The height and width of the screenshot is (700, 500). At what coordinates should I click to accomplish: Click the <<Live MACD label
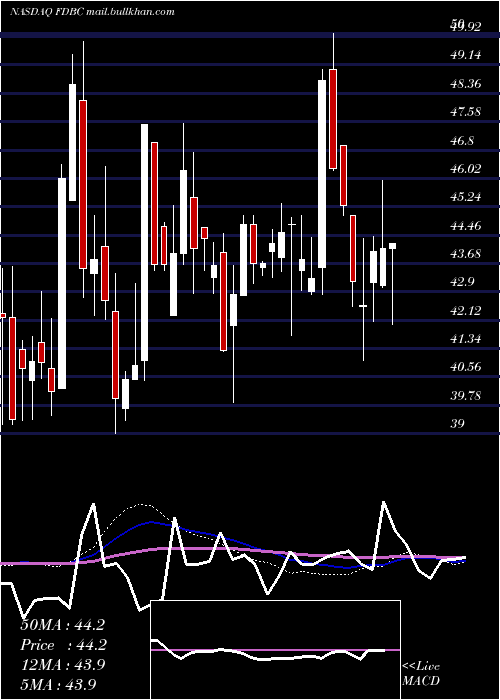421,673
